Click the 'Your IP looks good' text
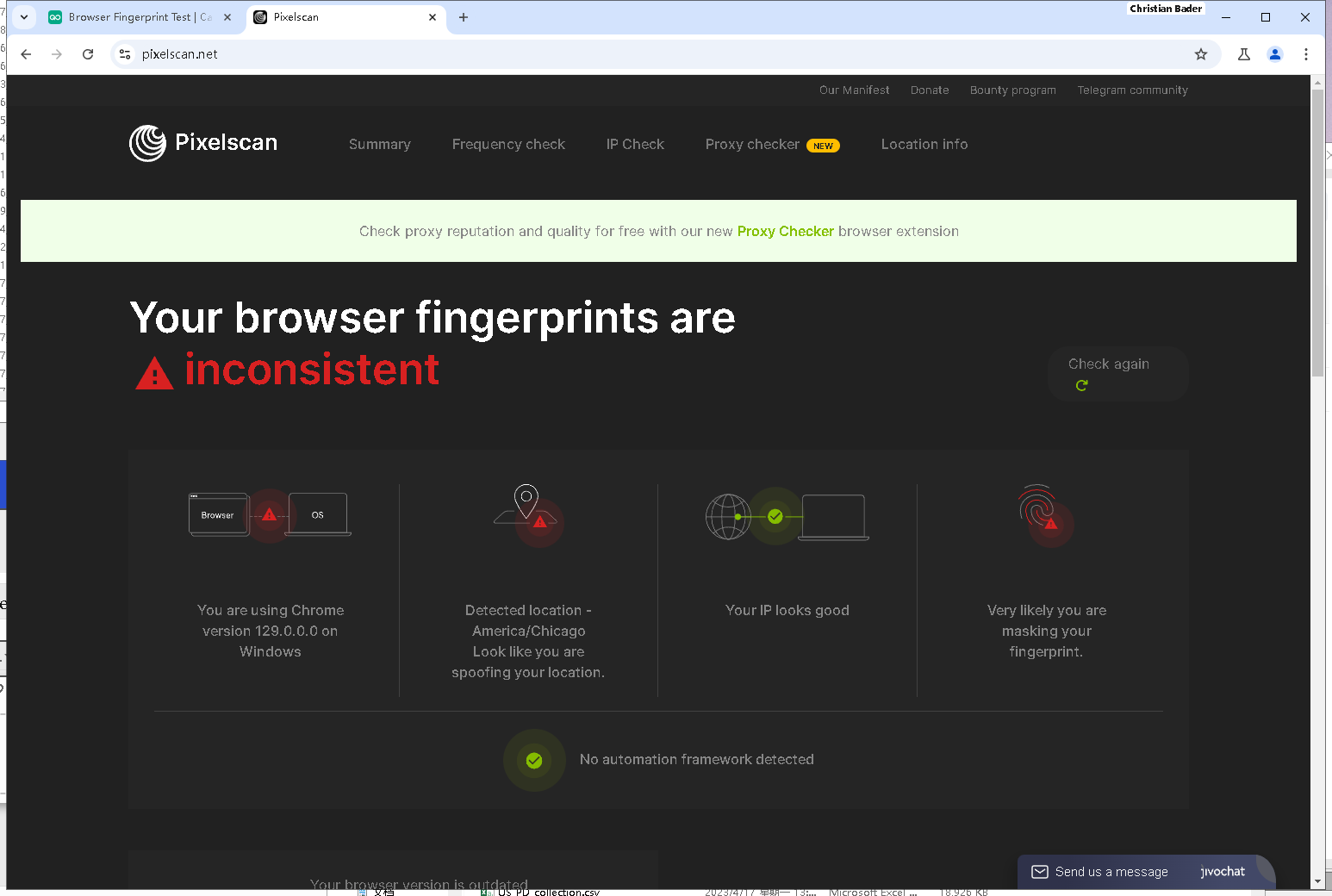Image resolution: width=1332 pixels, height=896 pixels. (x=787, y=610)
